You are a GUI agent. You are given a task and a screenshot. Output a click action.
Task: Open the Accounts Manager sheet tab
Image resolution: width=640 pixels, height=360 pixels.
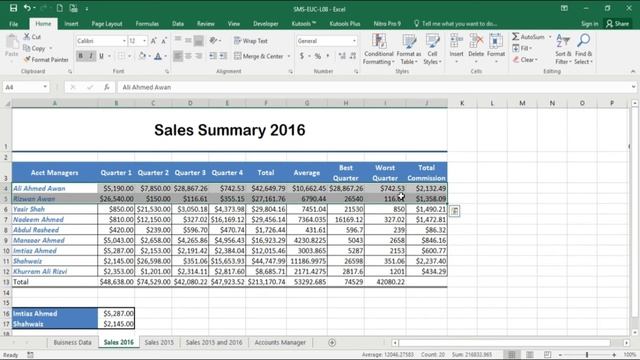(280, 342)
